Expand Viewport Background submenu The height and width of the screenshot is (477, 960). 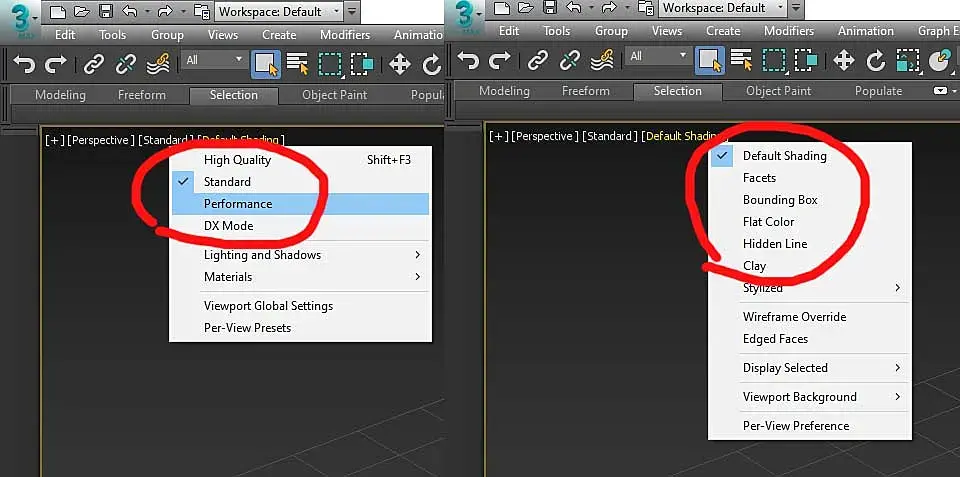click(809, 397)
